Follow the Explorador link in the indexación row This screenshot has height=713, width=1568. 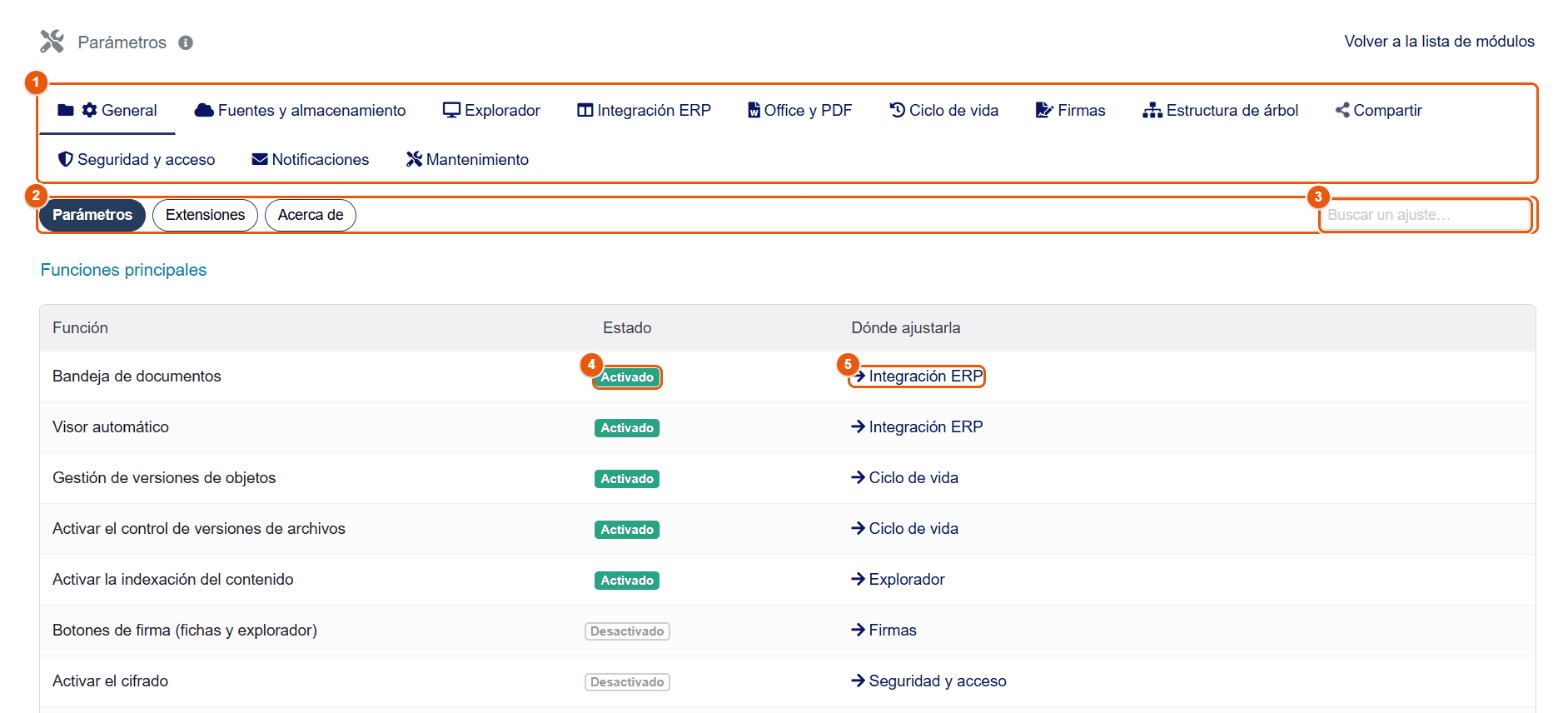tap(898, 580)
